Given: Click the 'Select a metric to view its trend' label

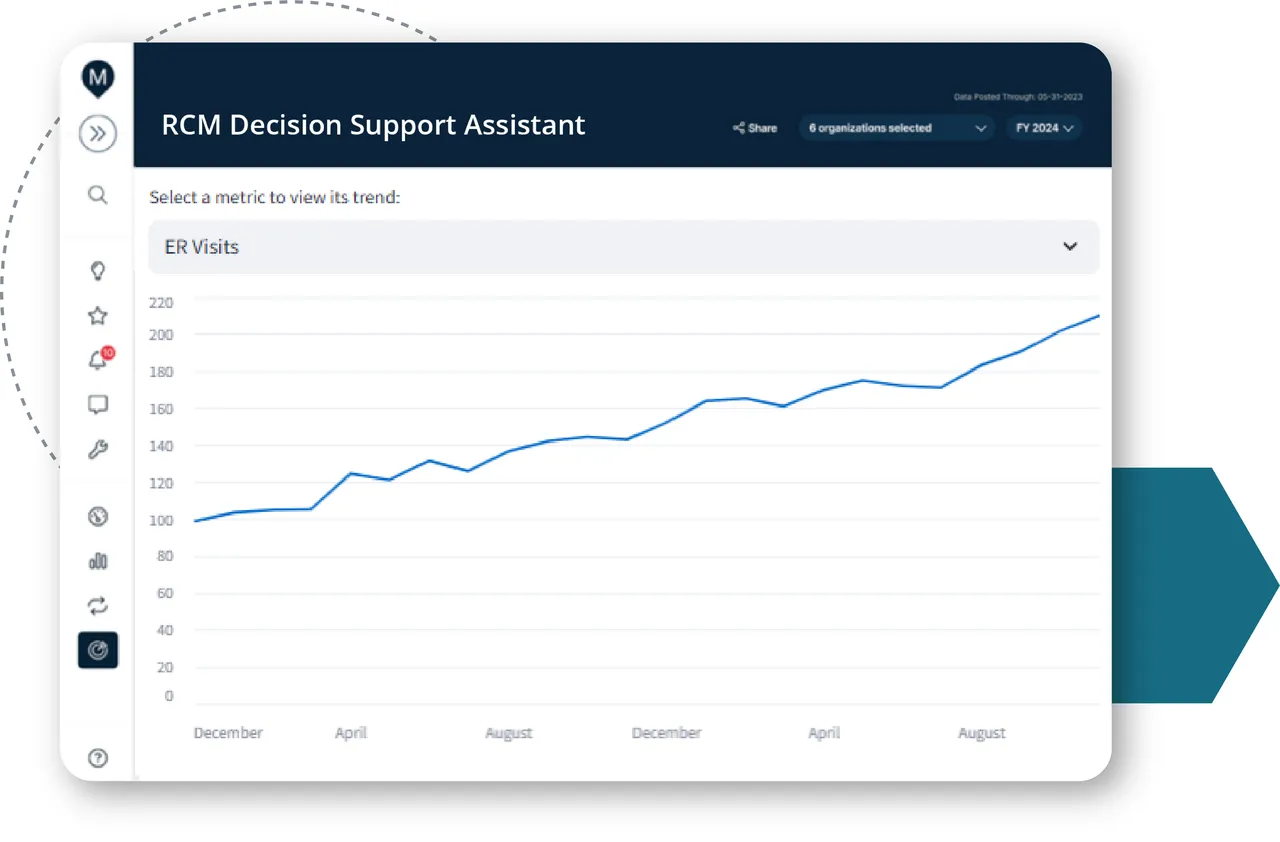Looking at the screenshot, I should (275, 198).
